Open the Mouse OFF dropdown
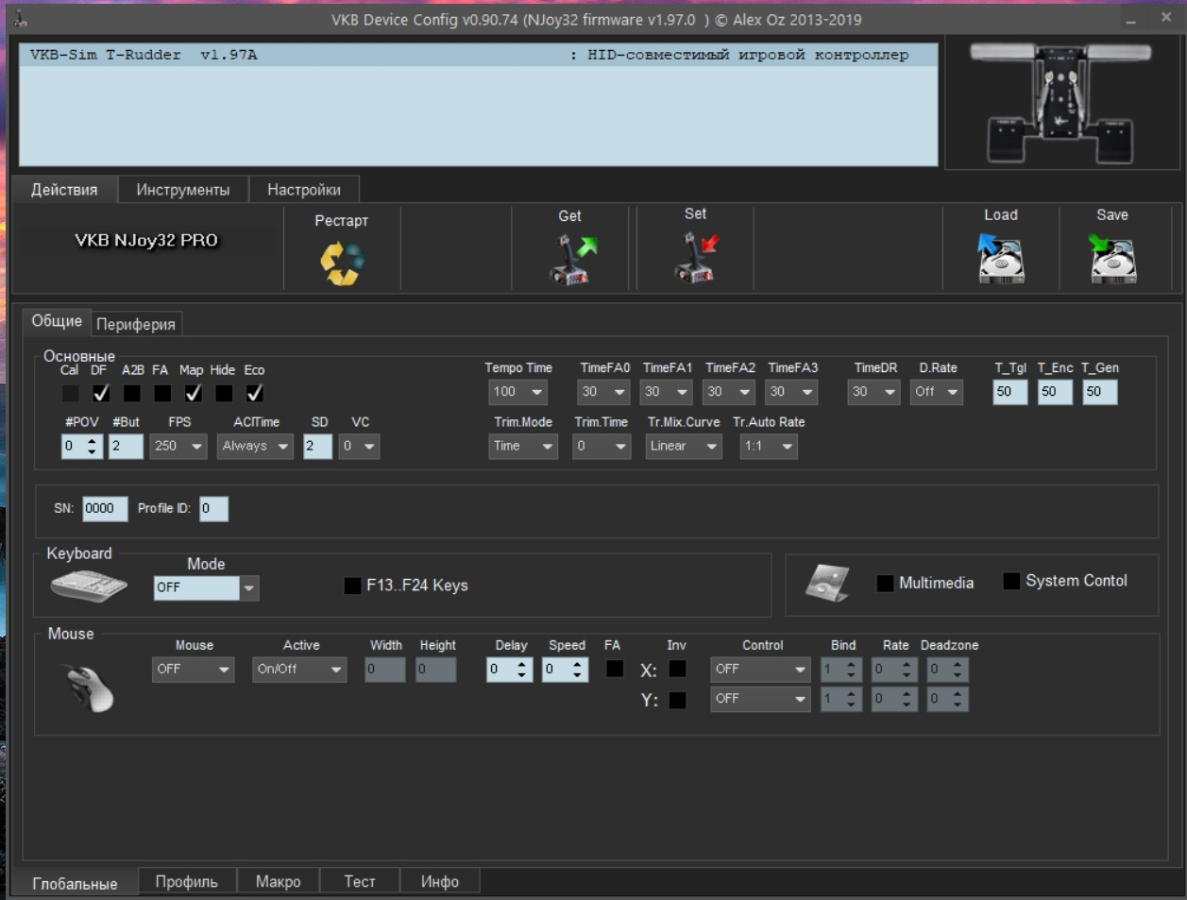 coord(193,669)
